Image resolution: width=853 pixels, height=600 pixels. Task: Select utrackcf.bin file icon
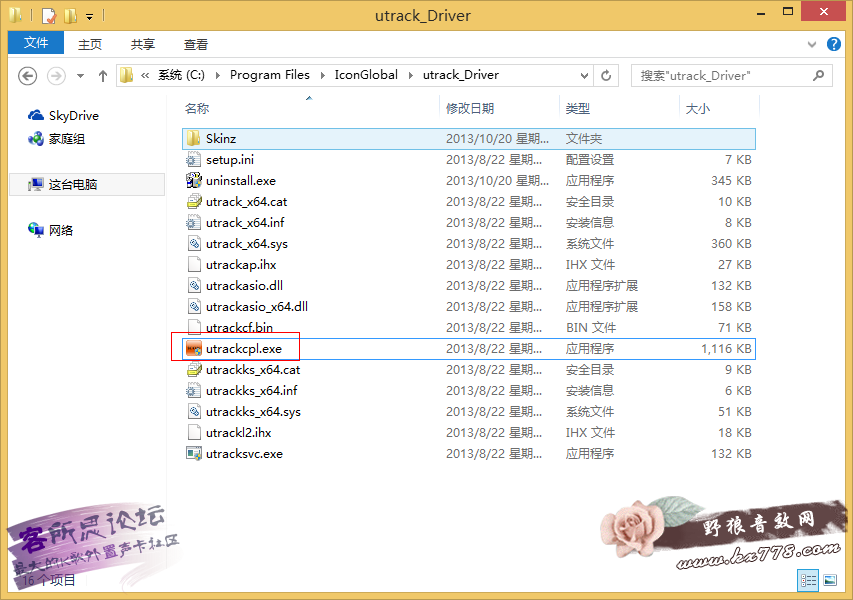194,327
